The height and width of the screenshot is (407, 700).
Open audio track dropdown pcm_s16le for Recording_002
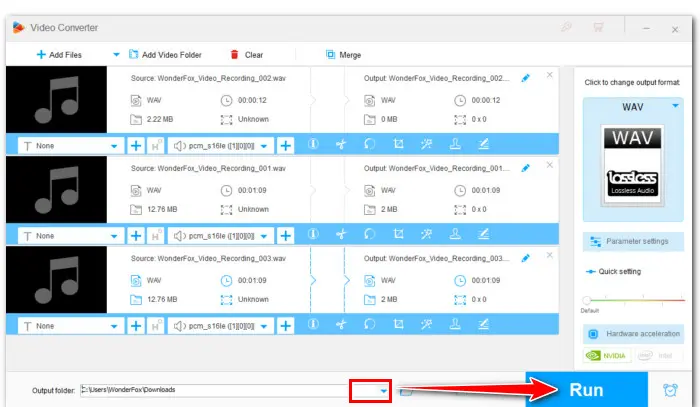coord(221,146)
